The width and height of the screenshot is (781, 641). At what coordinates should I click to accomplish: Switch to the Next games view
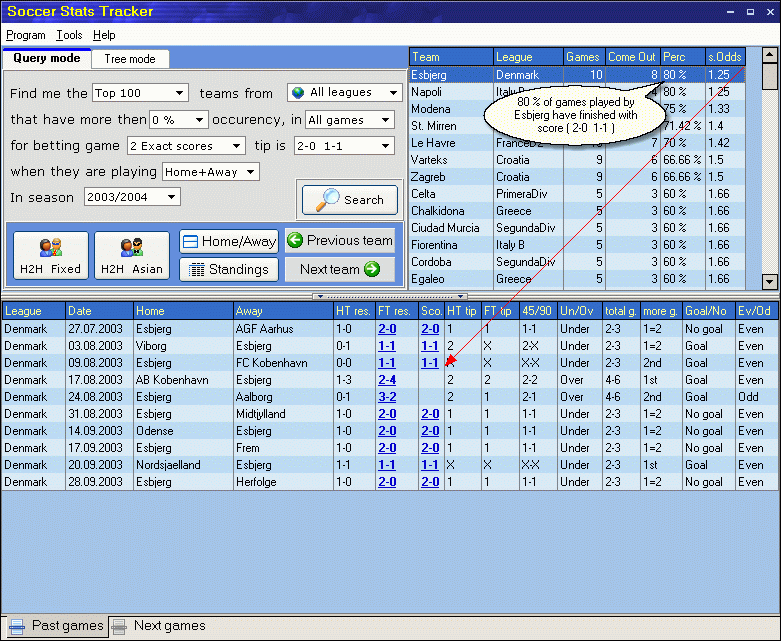158,626
